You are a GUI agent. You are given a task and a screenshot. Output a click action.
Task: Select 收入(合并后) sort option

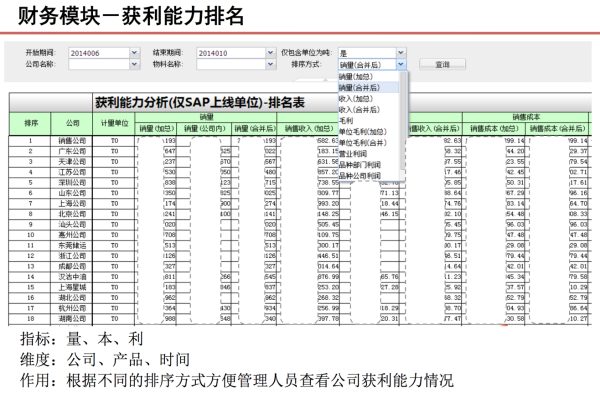pos(359,110)
